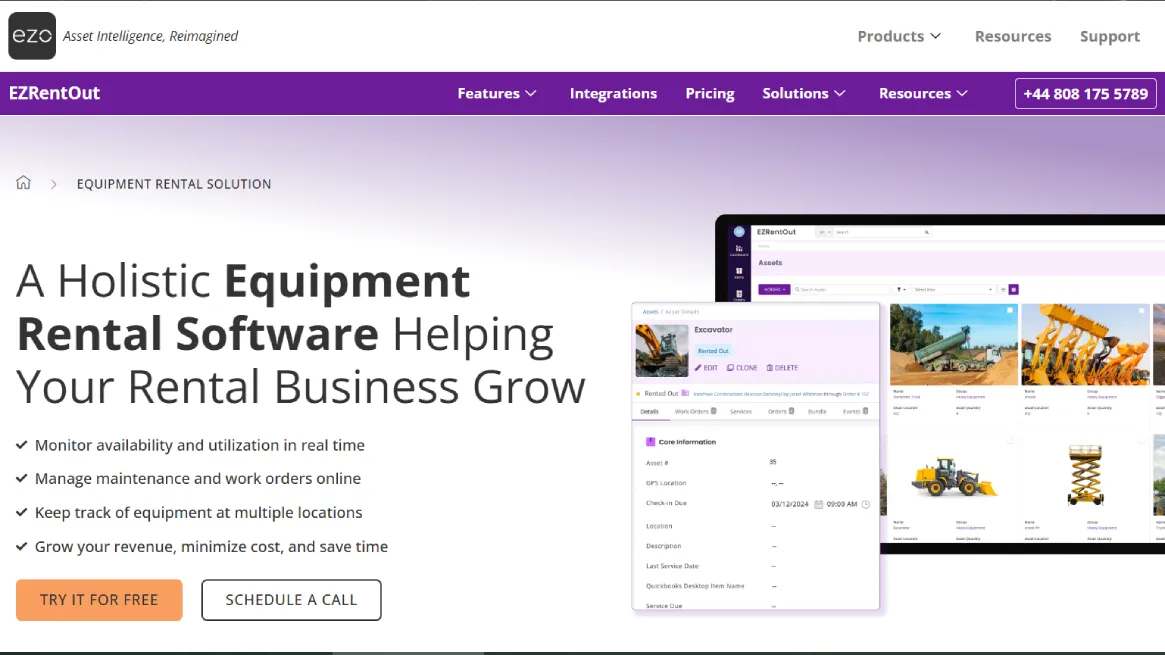The height and width of the screenshot is (655, 1165).
Task: Open the Dashboard icon in the sidebar
Action: [x=739, y=248]
